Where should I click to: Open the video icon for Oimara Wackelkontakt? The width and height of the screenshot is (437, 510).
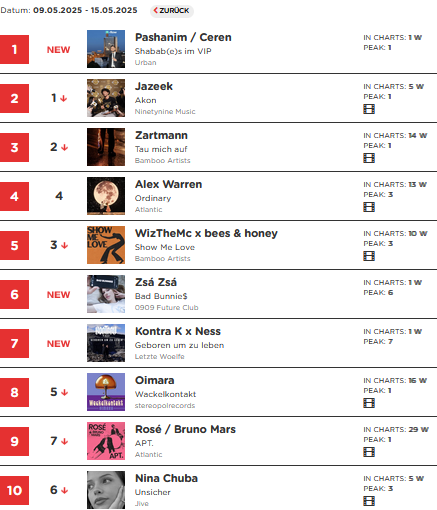[369, 403]
